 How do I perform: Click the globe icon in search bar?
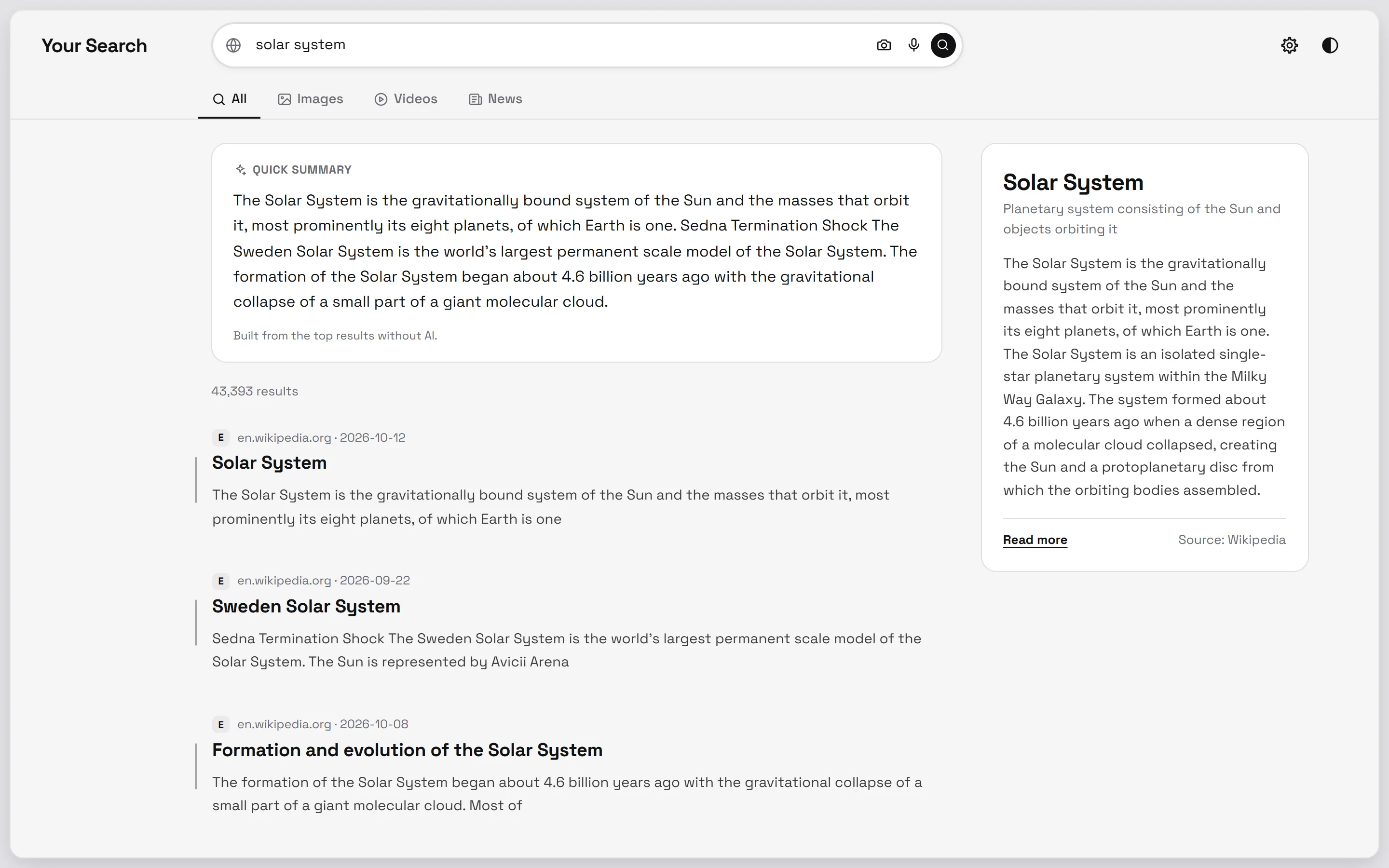pos(233,45)
